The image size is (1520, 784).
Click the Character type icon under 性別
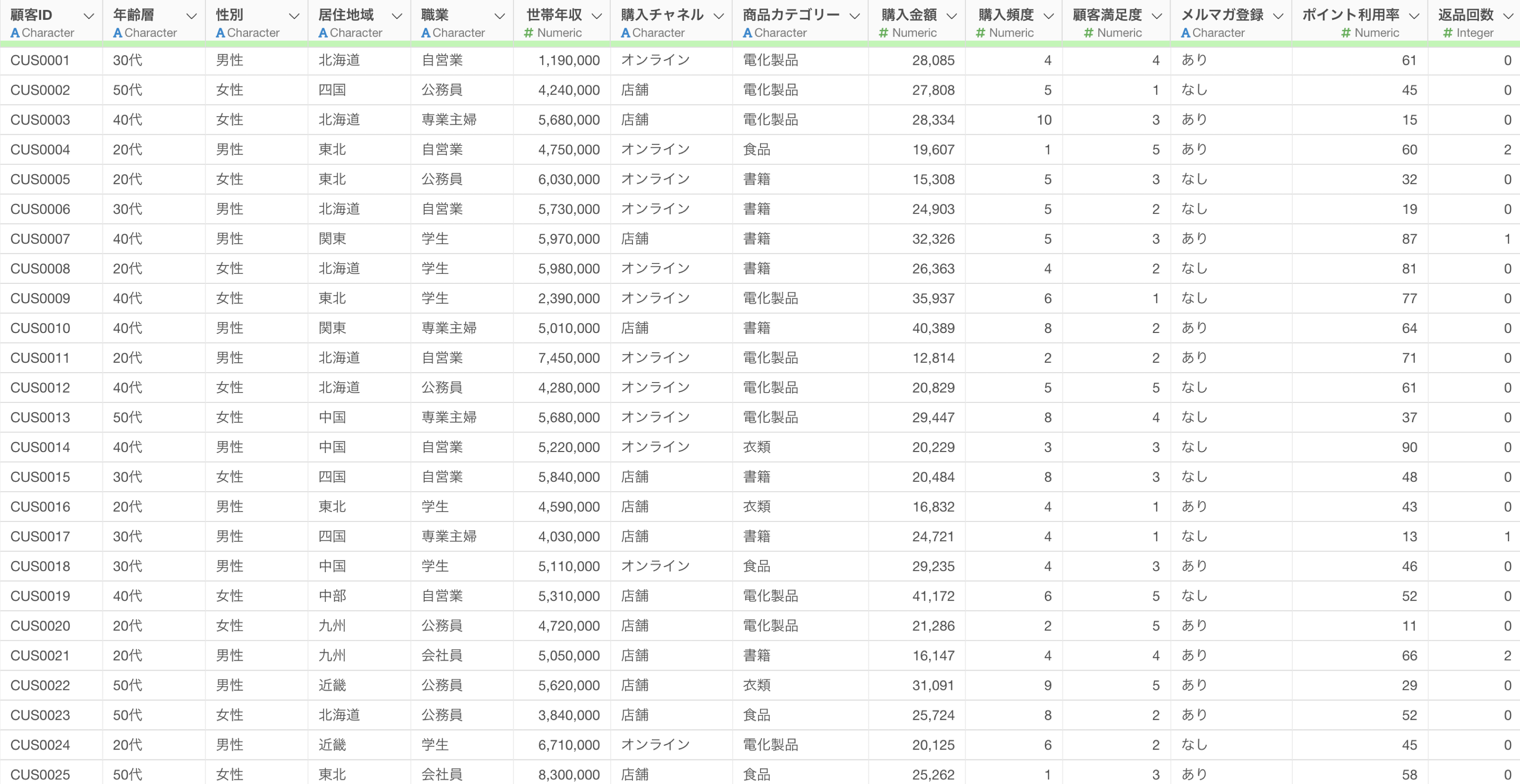click(220, 33)
